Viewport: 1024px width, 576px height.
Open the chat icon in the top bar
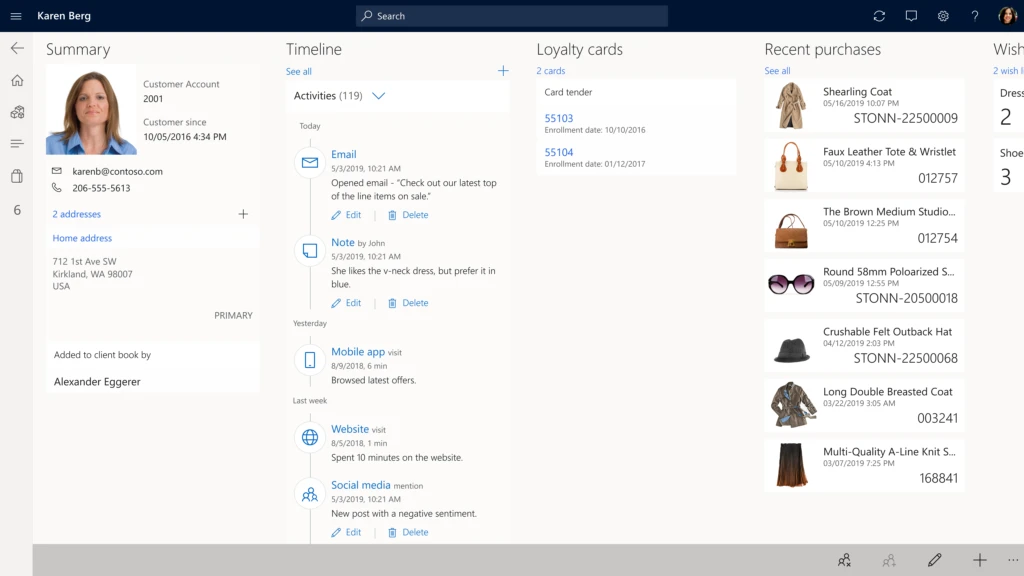click(x=911, y=16)
